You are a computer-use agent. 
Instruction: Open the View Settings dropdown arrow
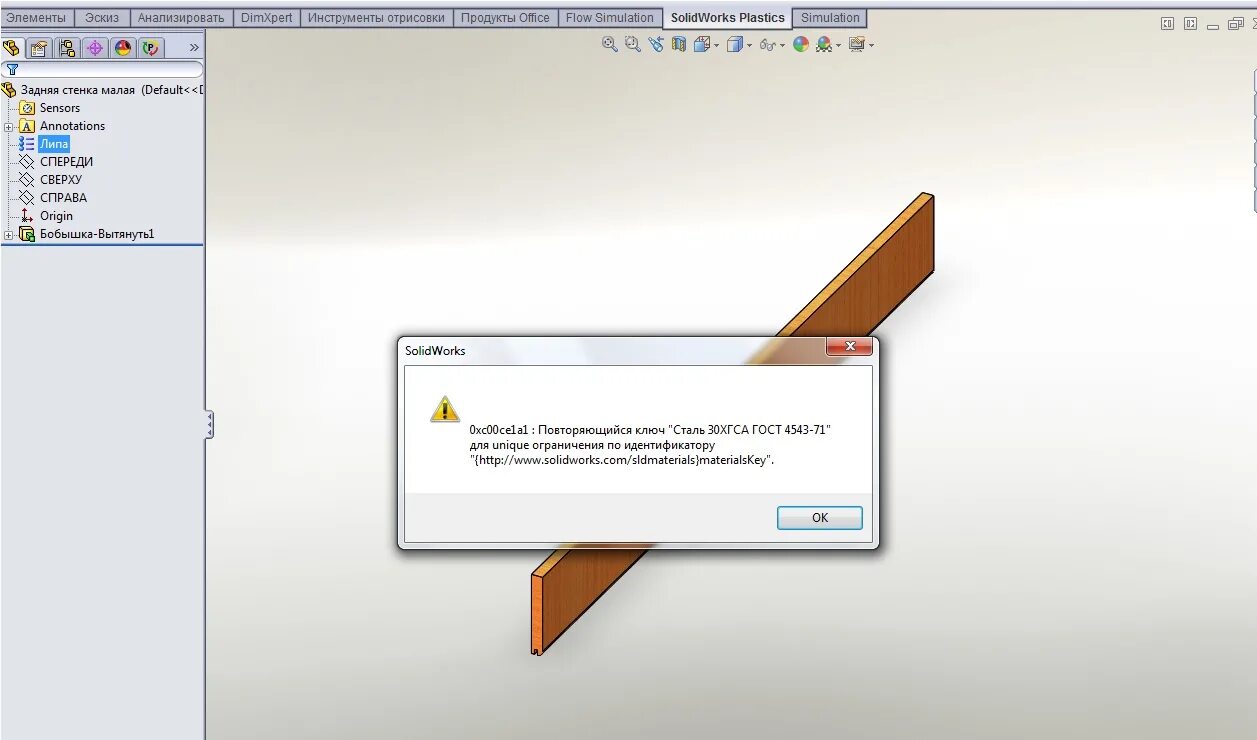[871, 45]
